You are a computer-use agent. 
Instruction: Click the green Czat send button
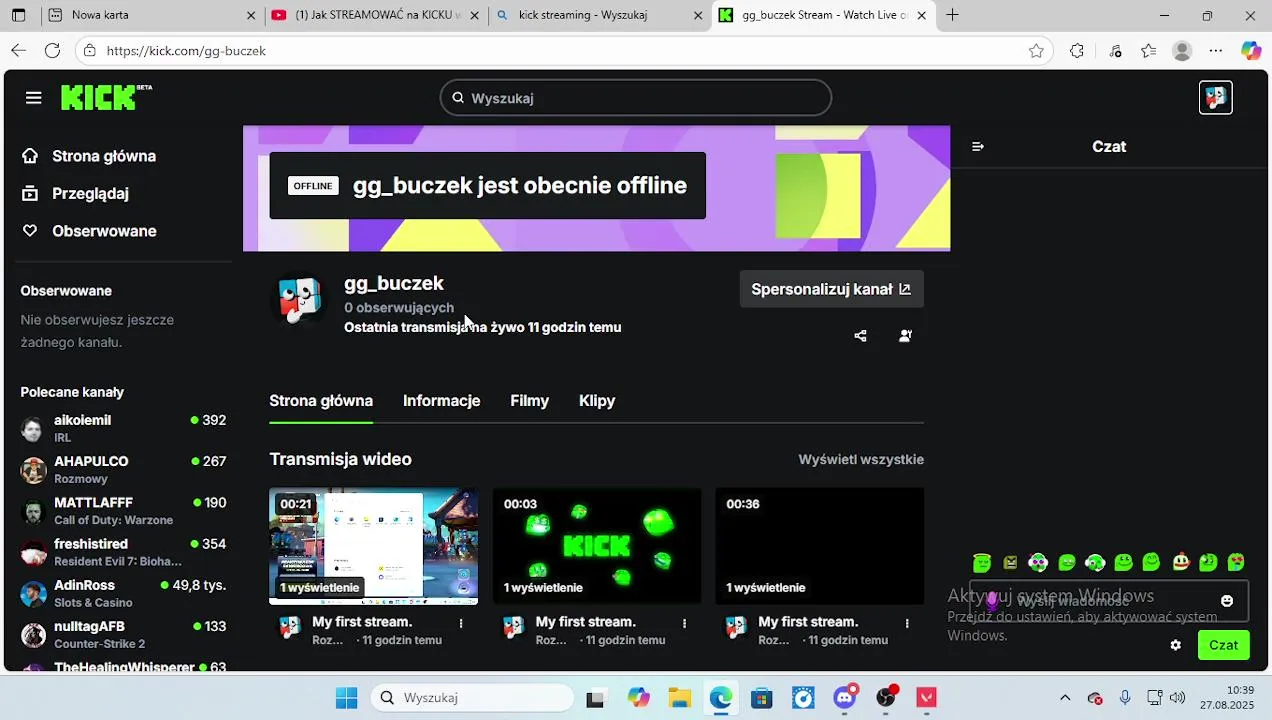pos(1224,645)
